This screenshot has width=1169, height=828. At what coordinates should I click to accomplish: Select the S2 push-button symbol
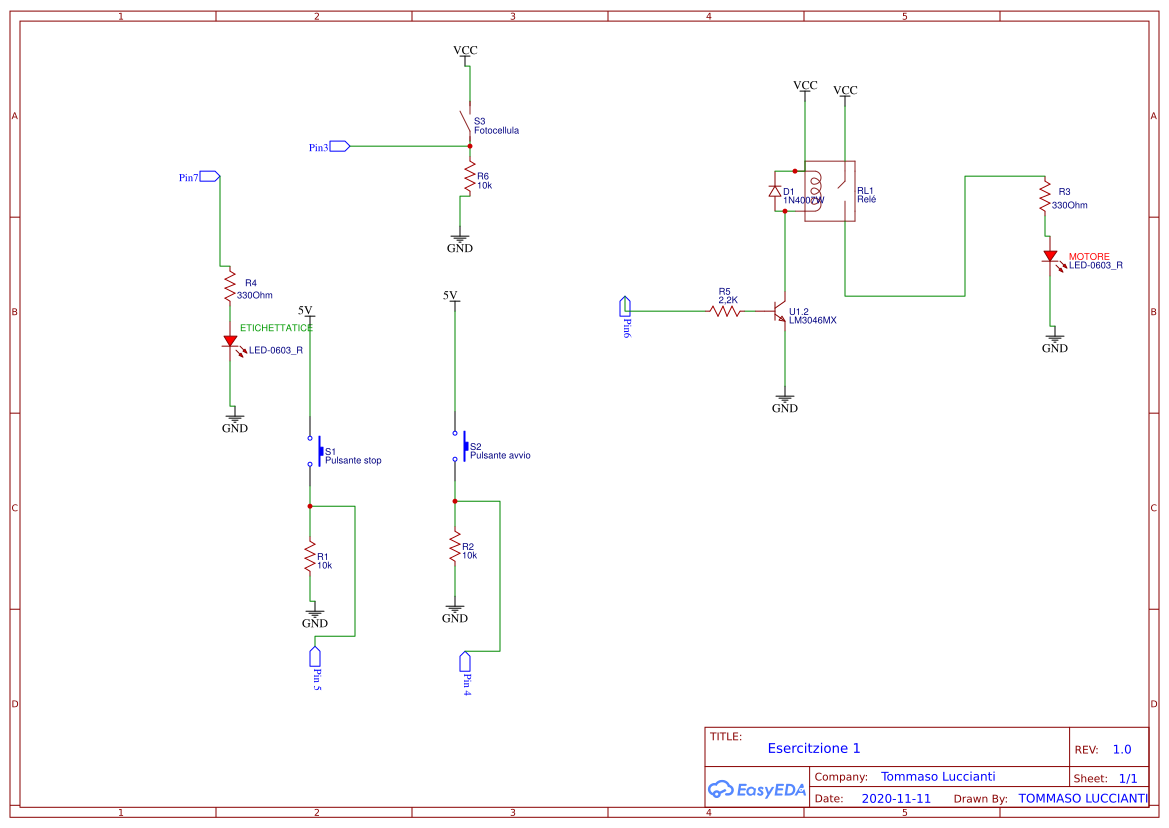tap(459, 446)
